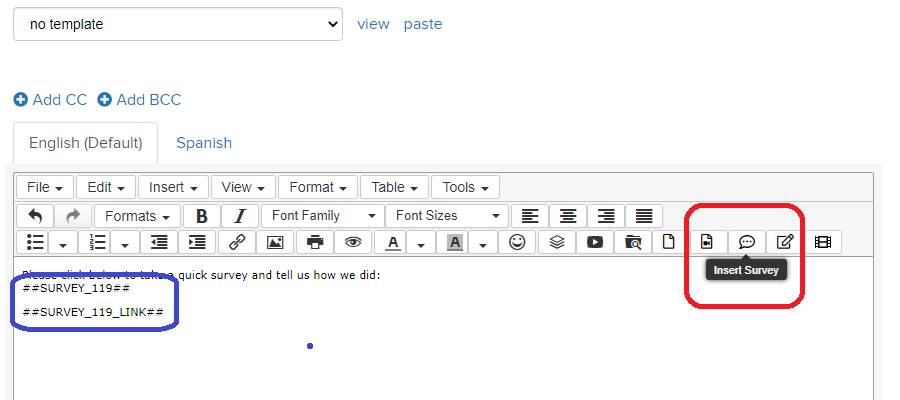Viewport: 900px width, 400px height.
Task: Open the Tools menu
Action: click(x=465, y=188)
